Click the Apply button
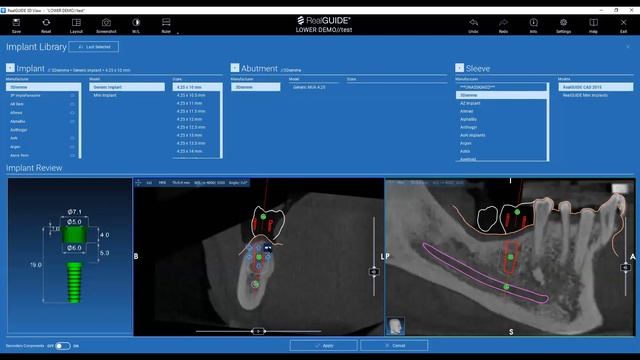This screenshot has height=360, width=640. [x=324, y=346]
